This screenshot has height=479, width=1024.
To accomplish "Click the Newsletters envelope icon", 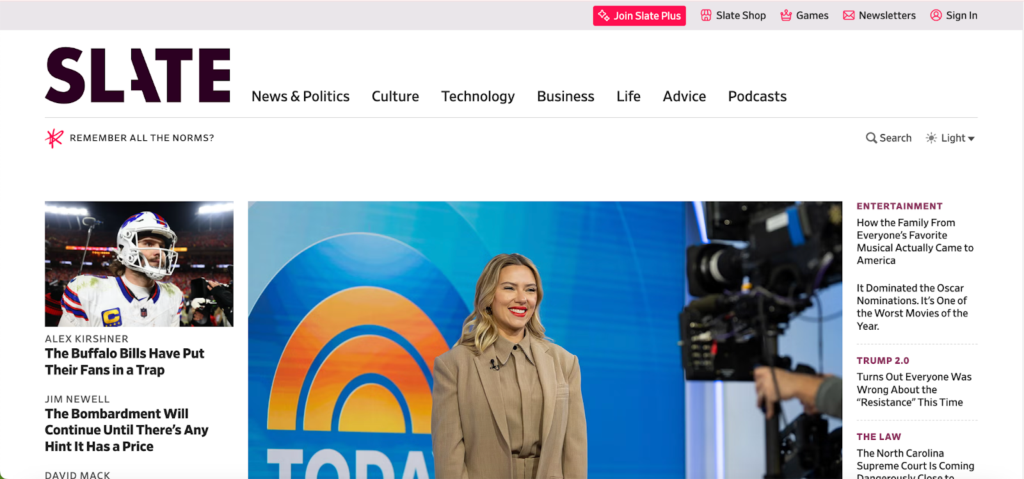I will [x=848, y=15].
